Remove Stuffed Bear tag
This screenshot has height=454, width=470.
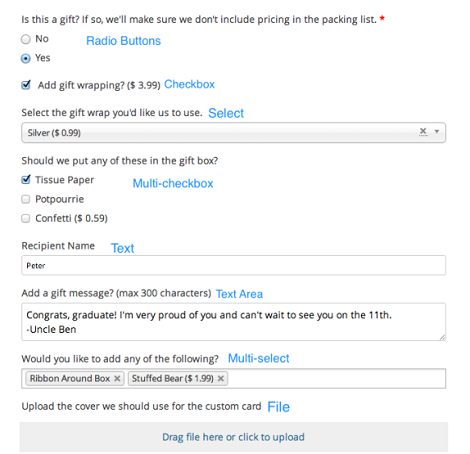tap(221, 378)
